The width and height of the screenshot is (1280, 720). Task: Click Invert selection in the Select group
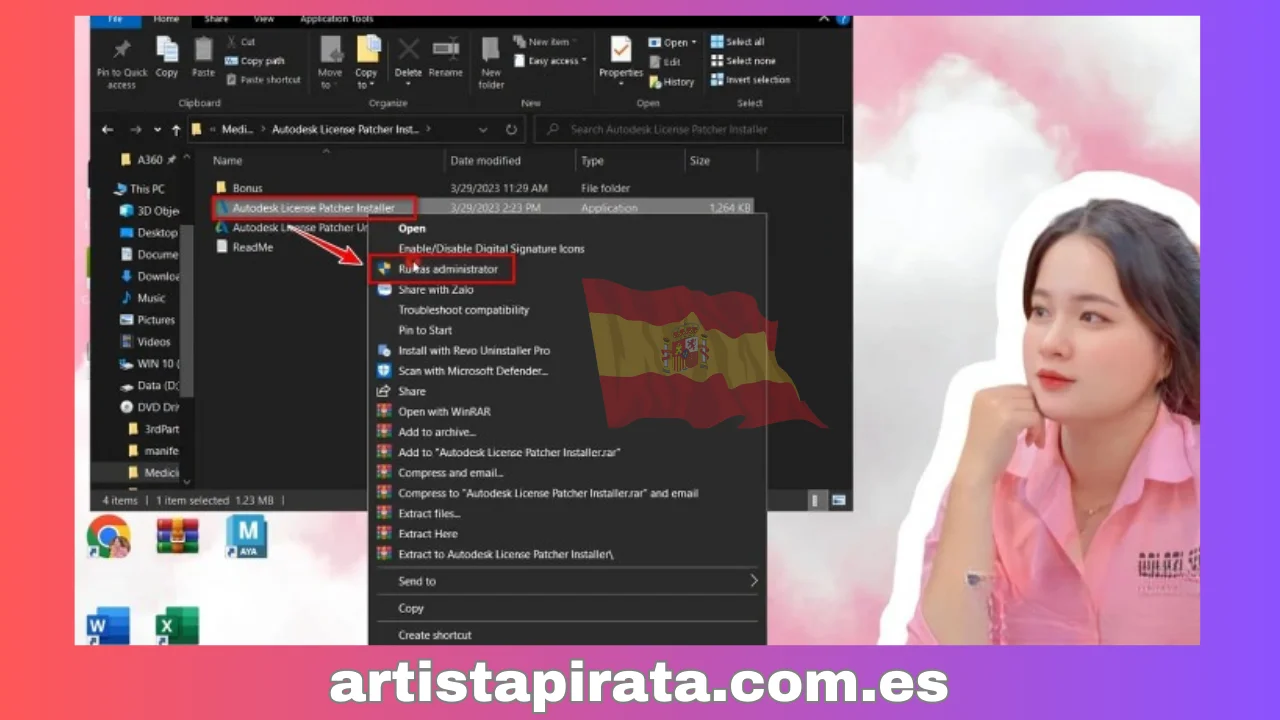coord(750,80)
